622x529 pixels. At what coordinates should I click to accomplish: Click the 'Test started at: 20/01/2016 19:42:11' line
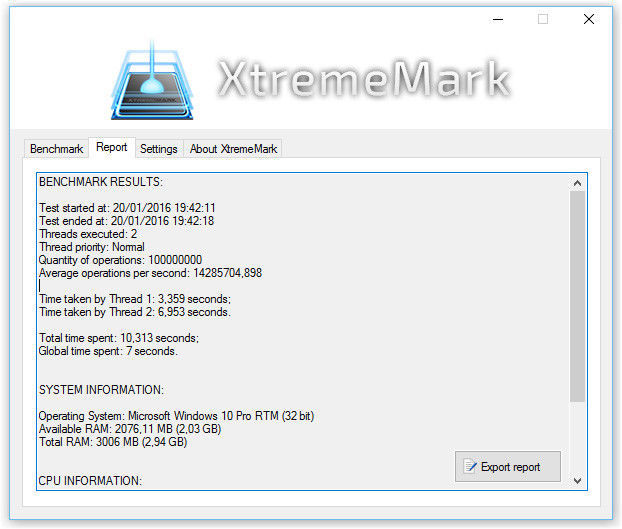[x=127, y=208]
